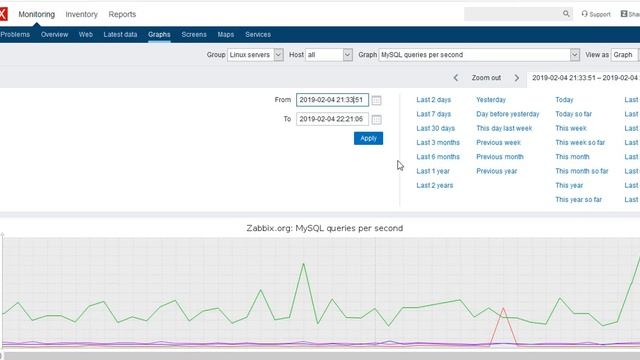Switch to the Latest data tab
Screen dimensions: 640x360
click(x=120, y=35)
